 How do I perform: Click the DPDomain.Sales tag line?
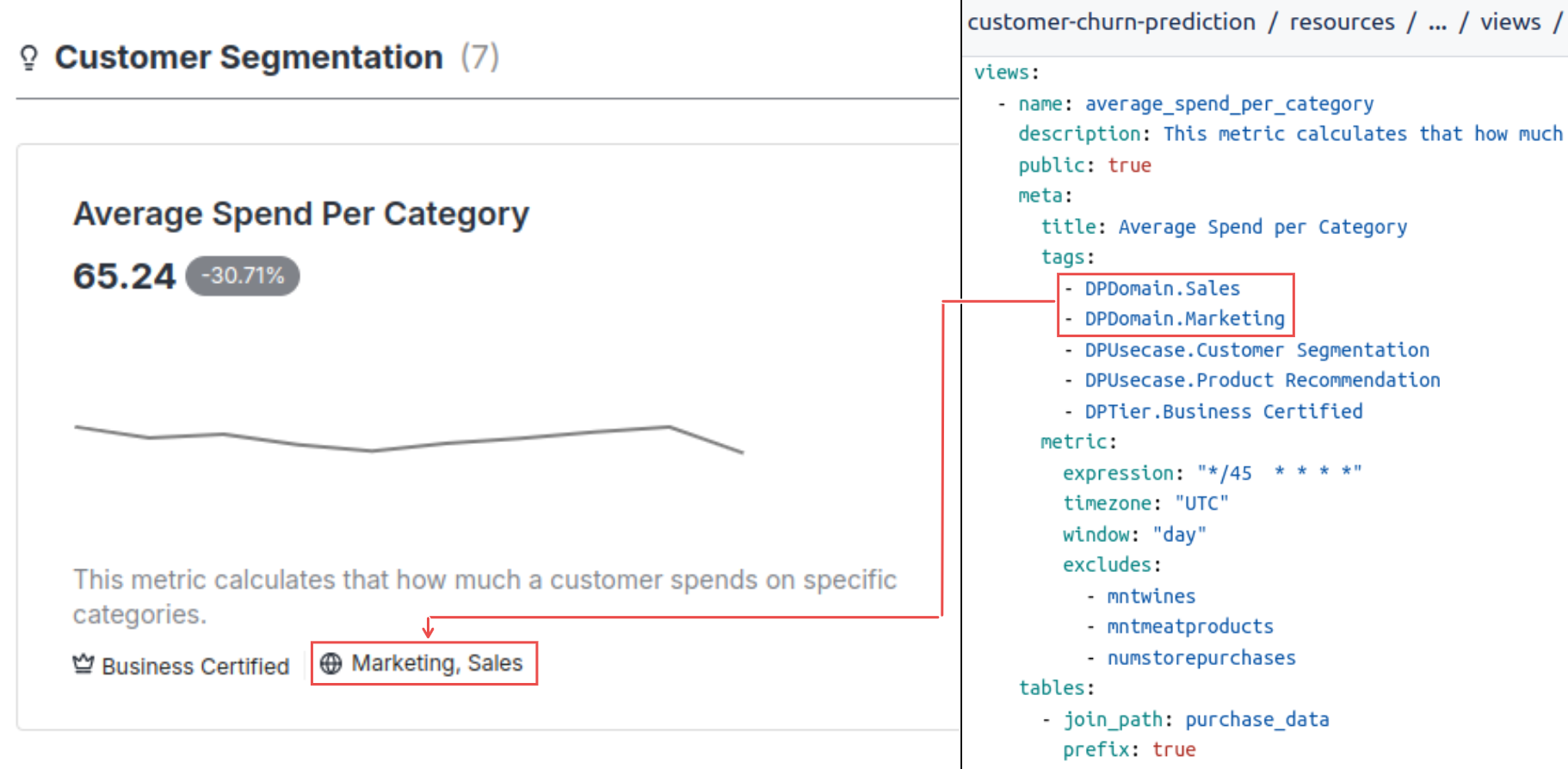1152,288
